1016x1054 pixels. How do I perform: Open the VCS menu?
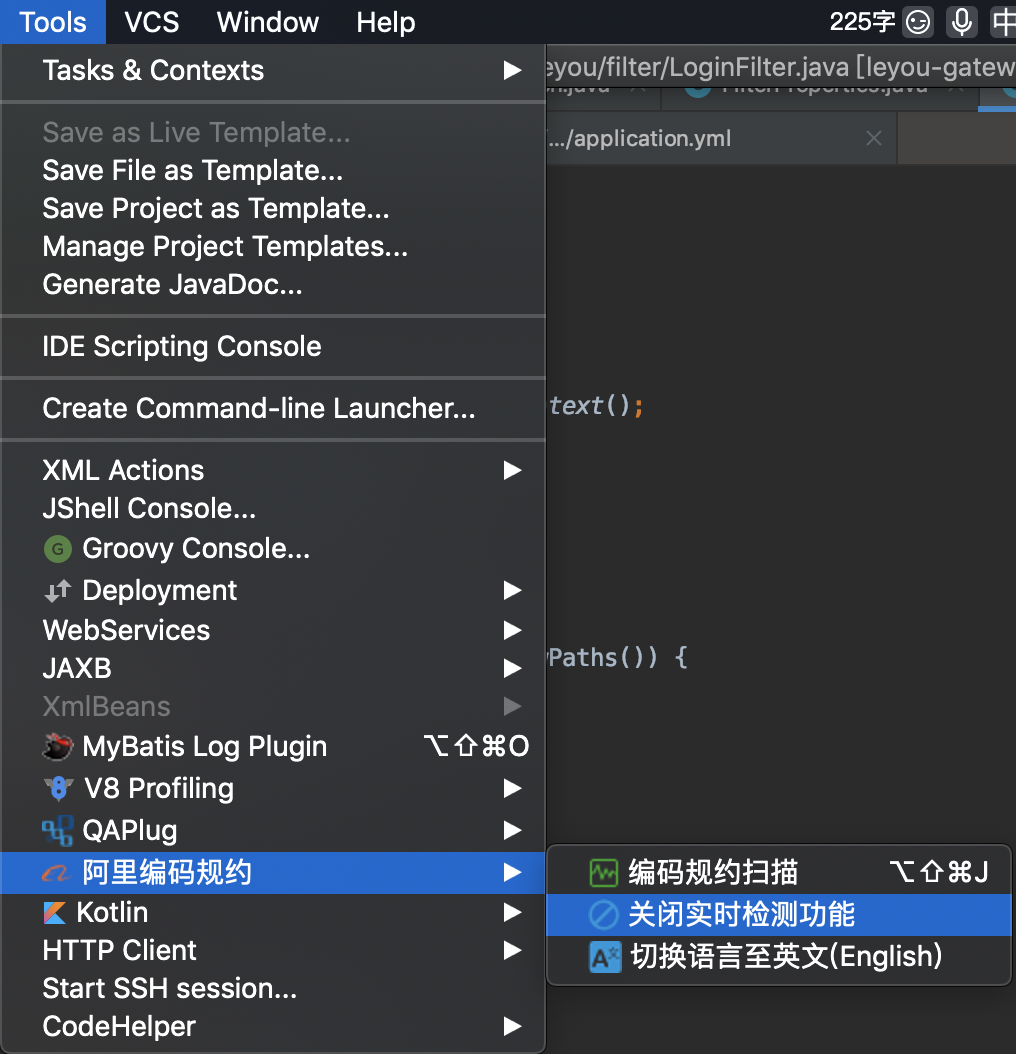tap(152, 22)
